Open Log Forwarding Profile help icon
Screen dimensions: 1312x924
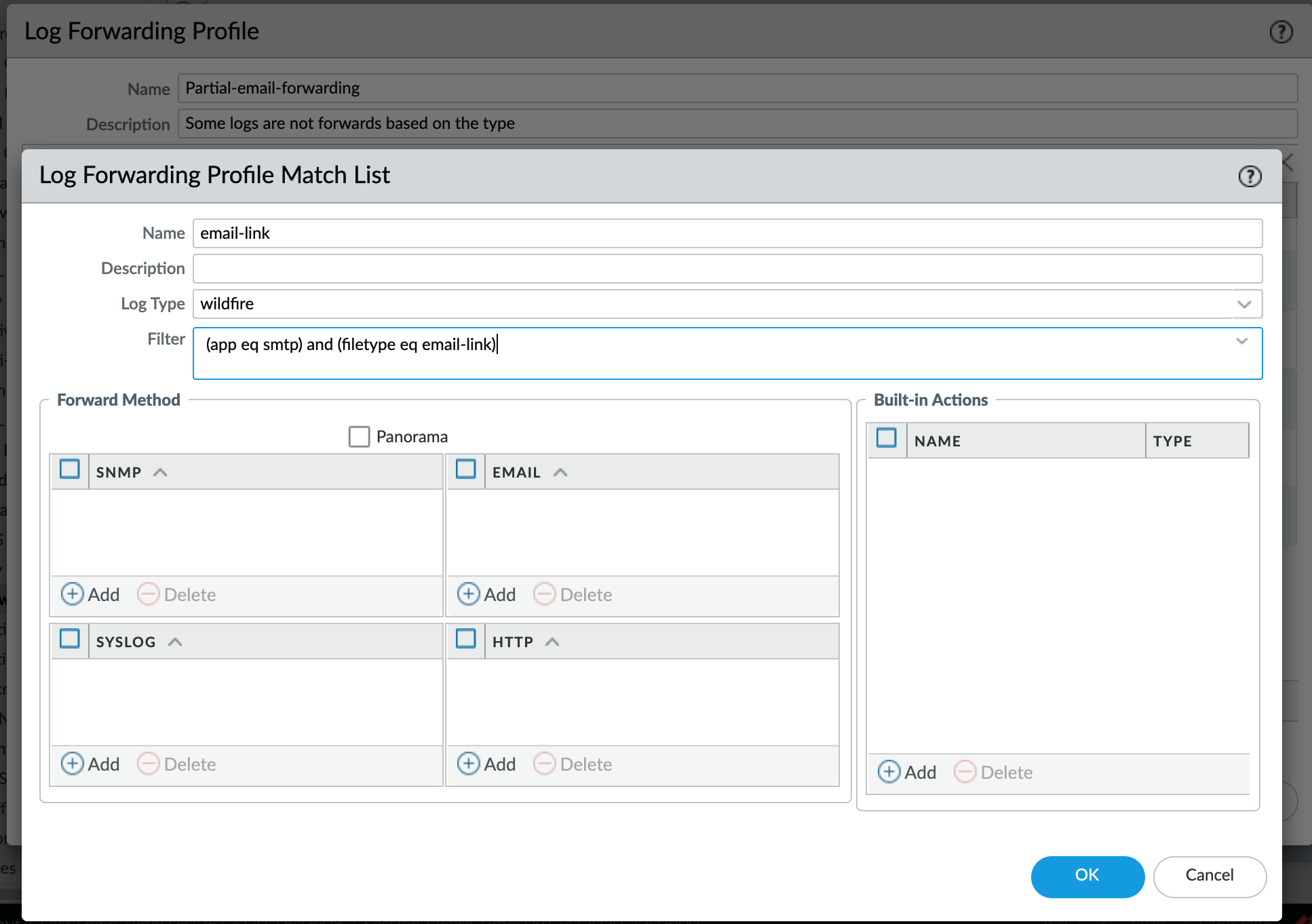[1281, 32]
